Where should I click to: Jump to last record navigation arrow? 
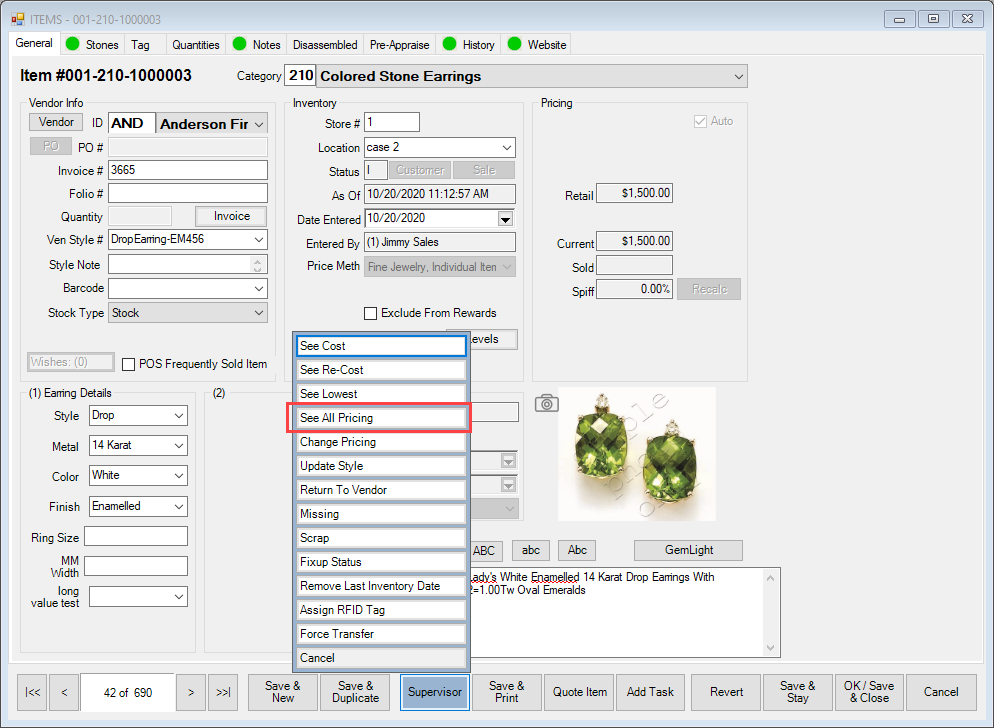pyautogui.click(x=223, y=692)
